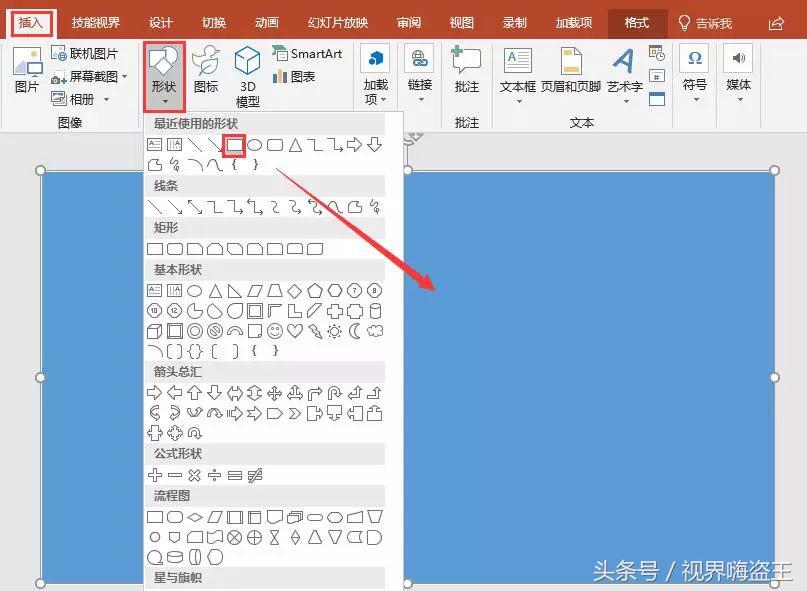The width and height of the screenshot is (807, 591).
Task: Pick the Can cylinder shape
Action: 376,311
